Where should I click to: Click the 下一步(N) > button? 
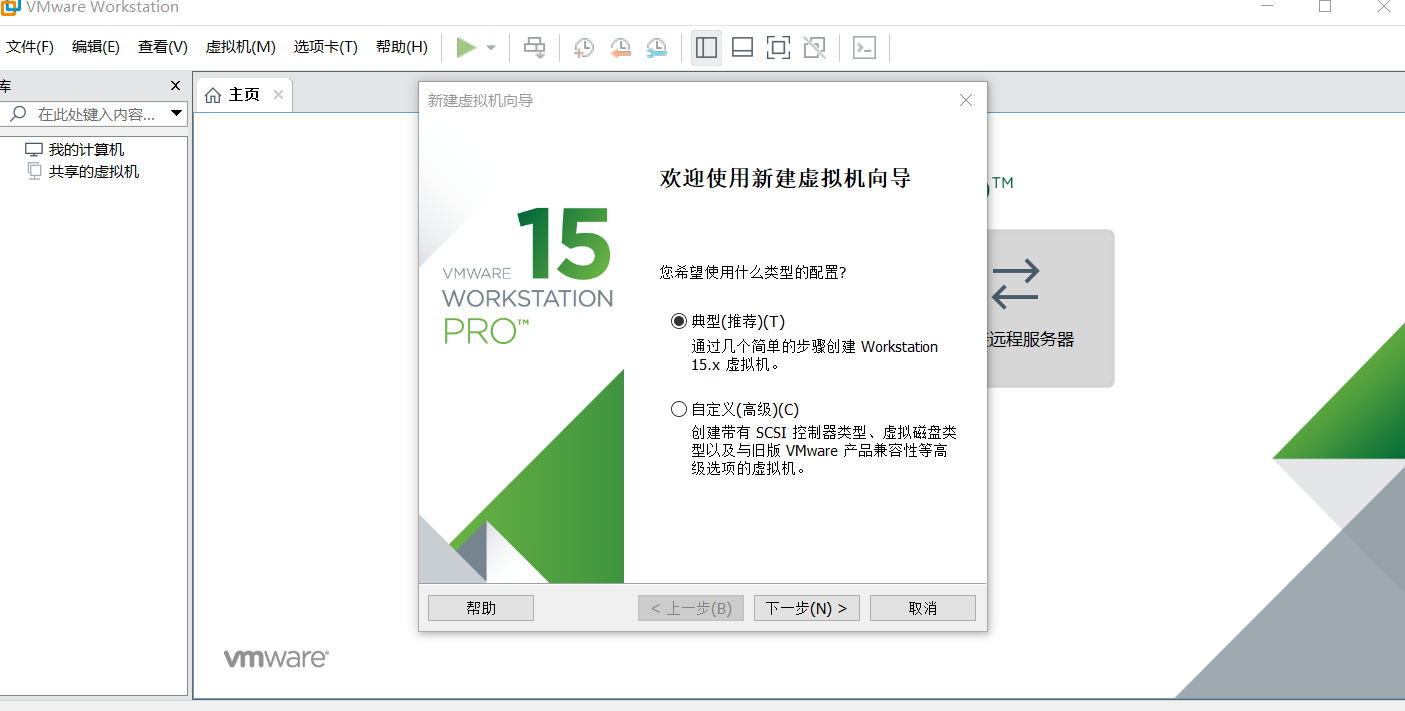(x=807, y=608)
